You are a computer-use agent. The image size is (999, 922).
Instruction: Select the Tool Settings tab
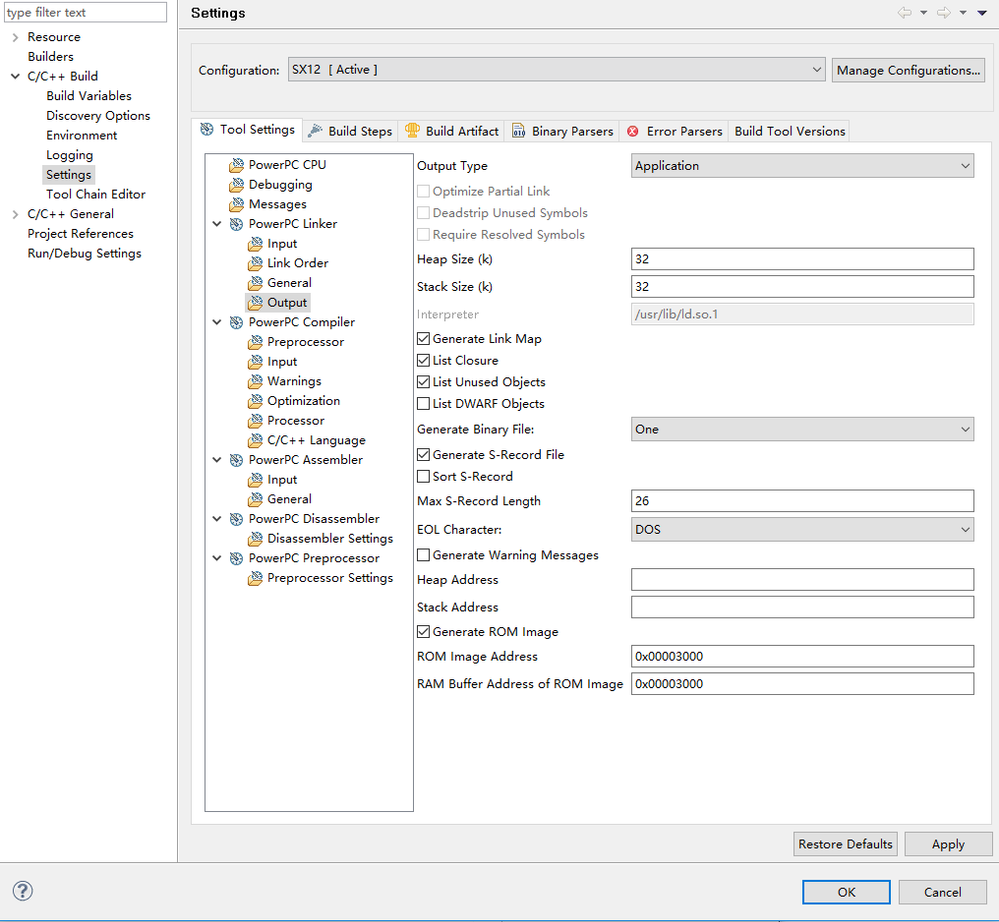point(247,130)
